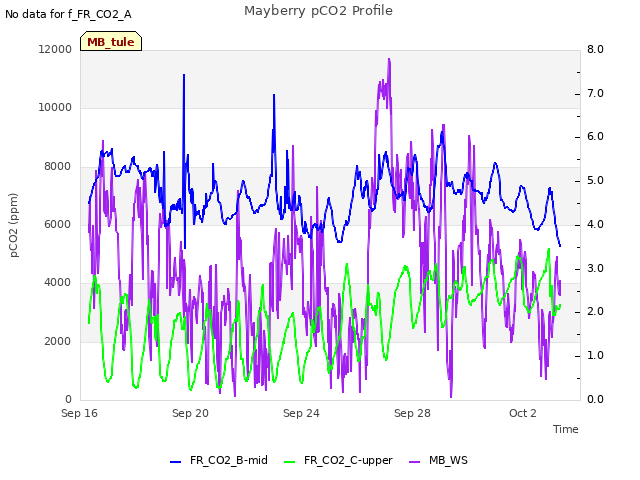640x480 pixels.
Task: Click the purple MB_WS legend swatch
Action: (414, 462)
